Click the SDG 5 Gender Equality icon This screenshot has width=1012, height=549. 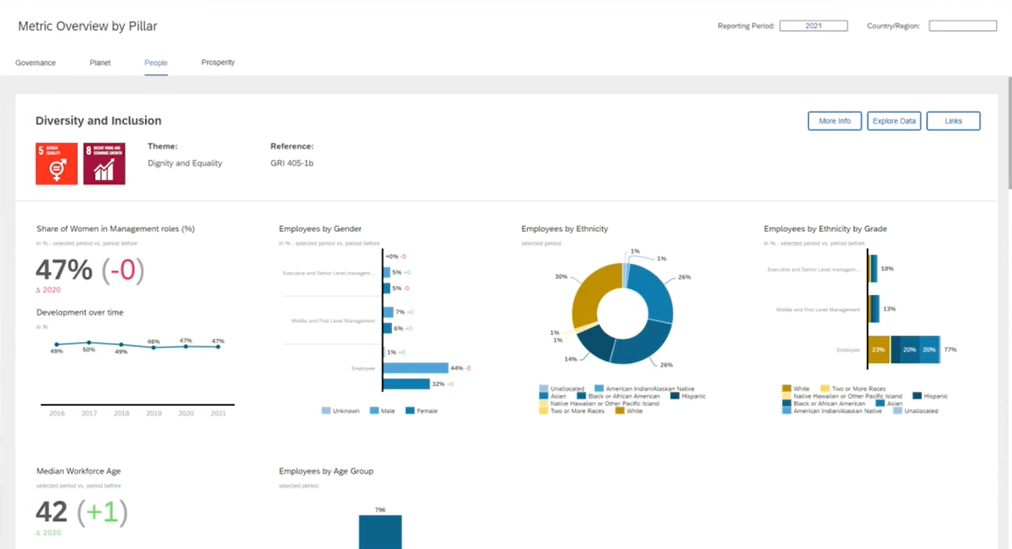(56, 162)
